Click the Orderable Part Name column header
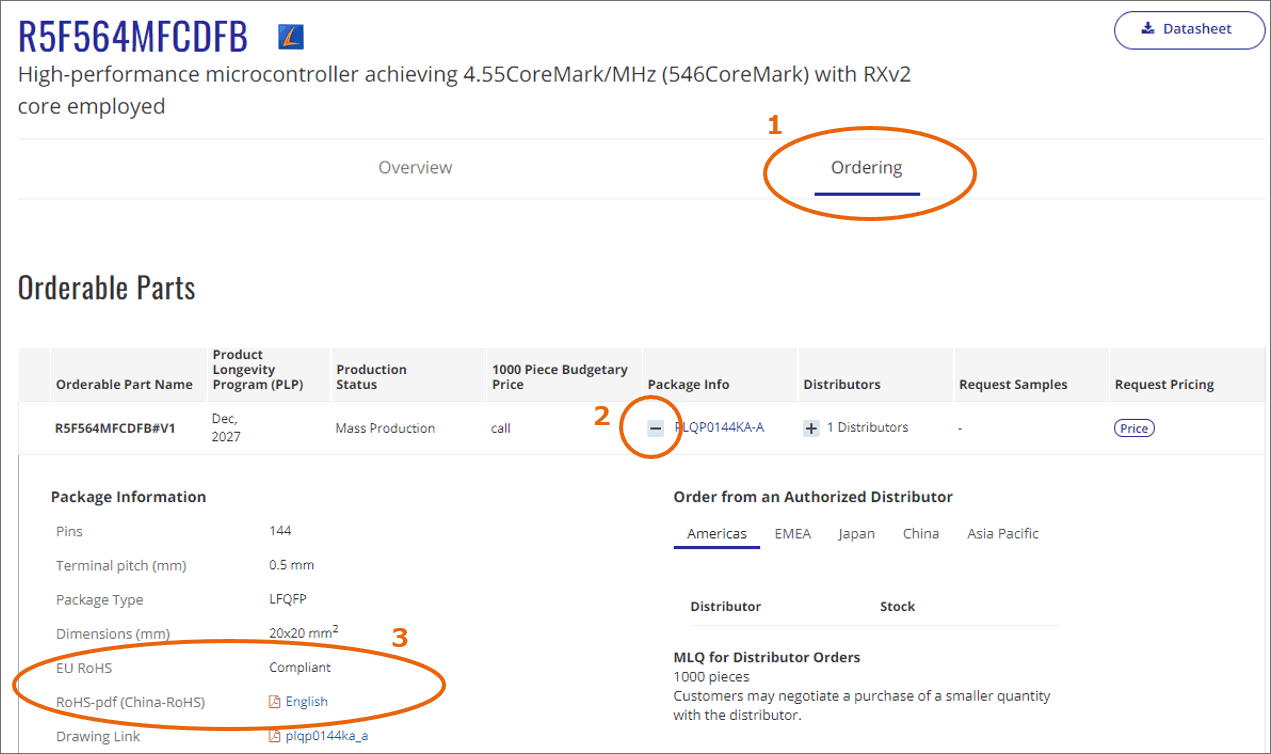The height and width of the screenshot is (754, 1271). click(124, 384)
